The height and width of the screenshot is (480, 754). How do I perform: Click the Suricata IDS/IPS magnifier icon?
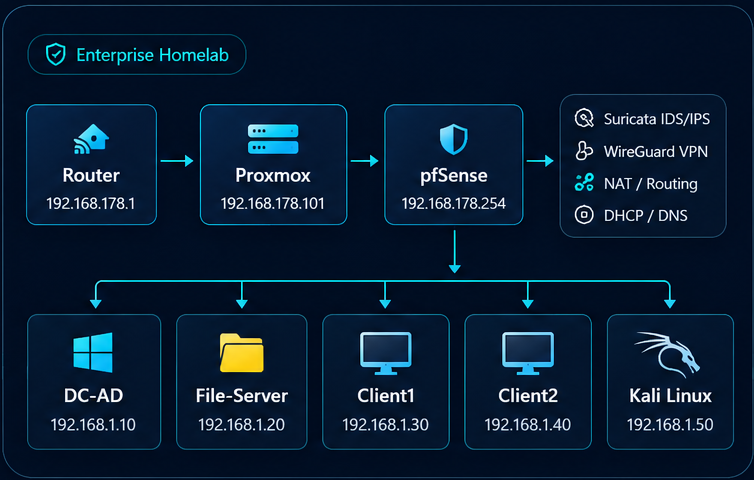pyautogui.click(x=584, y=118)
